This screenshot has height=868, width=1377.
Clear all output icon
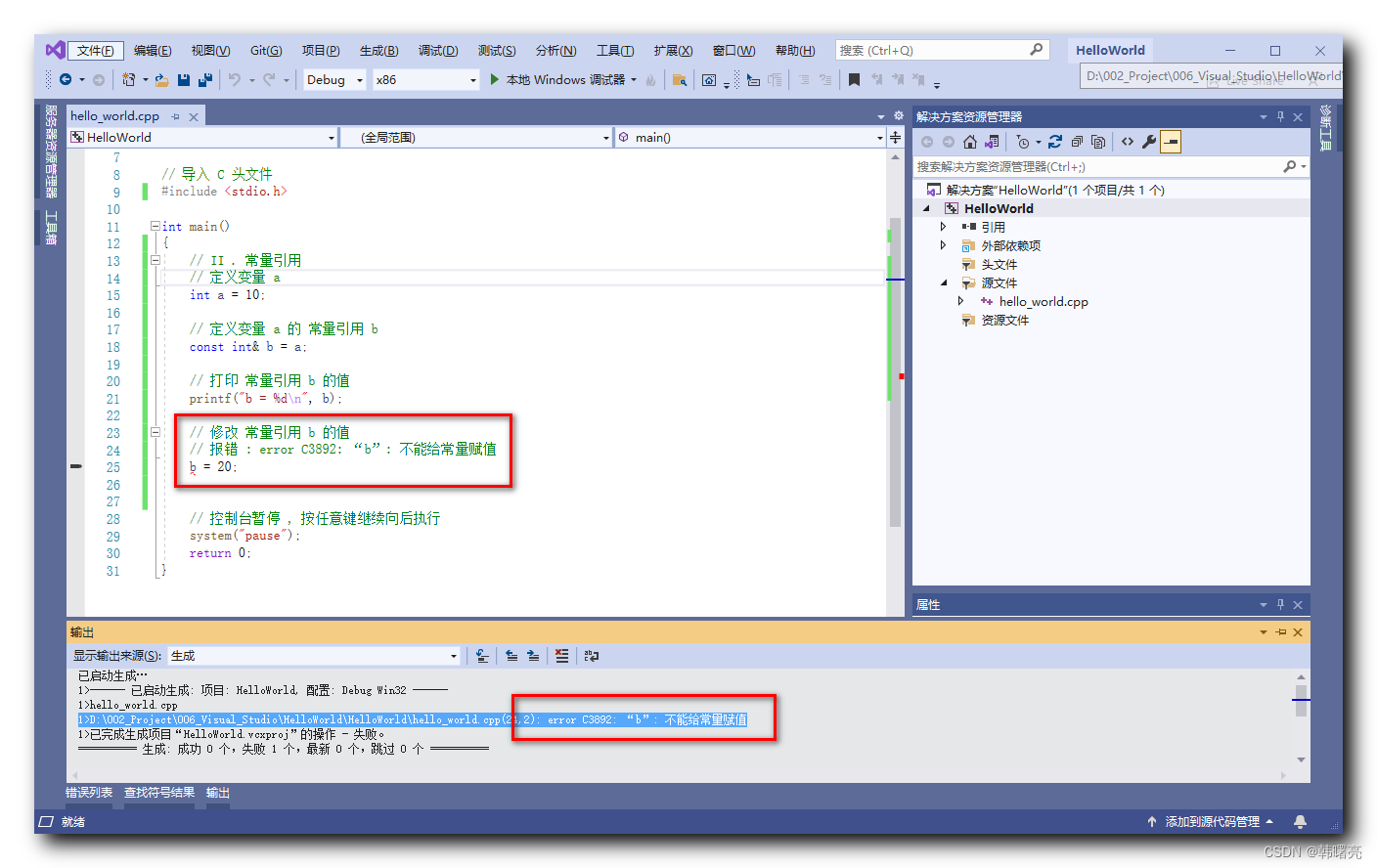(561, 656)
